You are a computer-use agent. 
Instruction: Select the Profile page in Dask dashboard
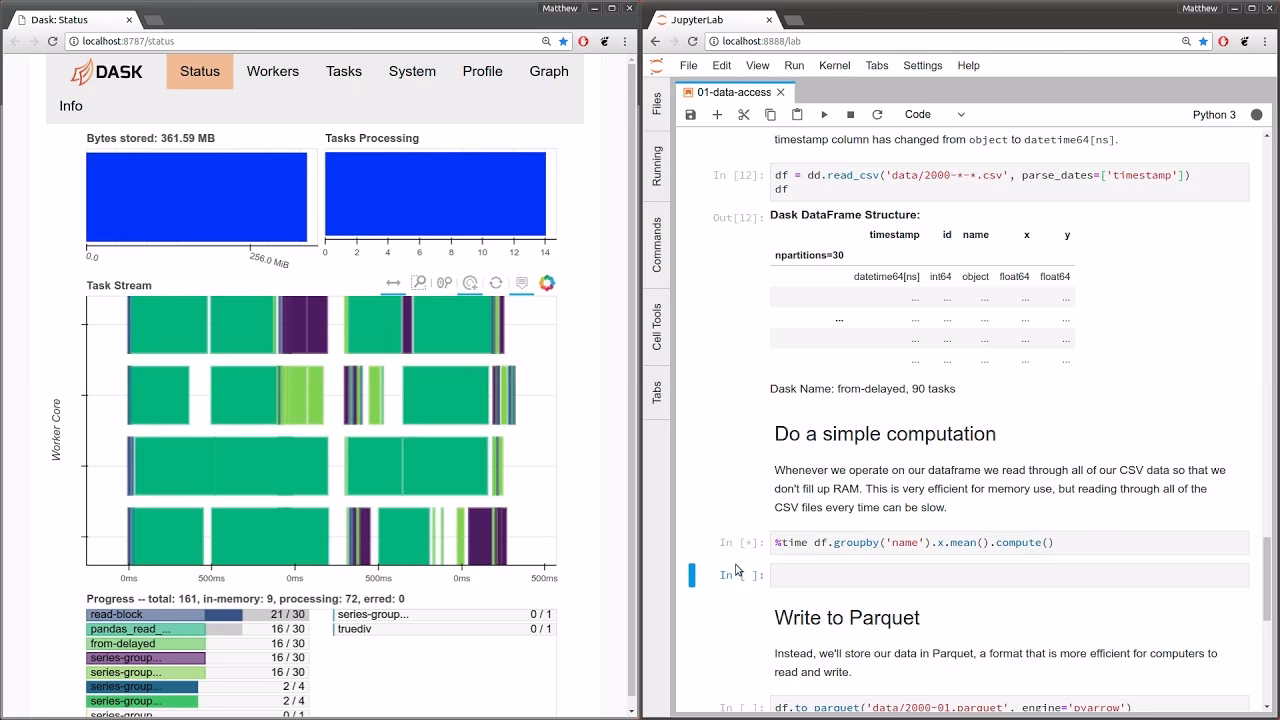[482, 71]
